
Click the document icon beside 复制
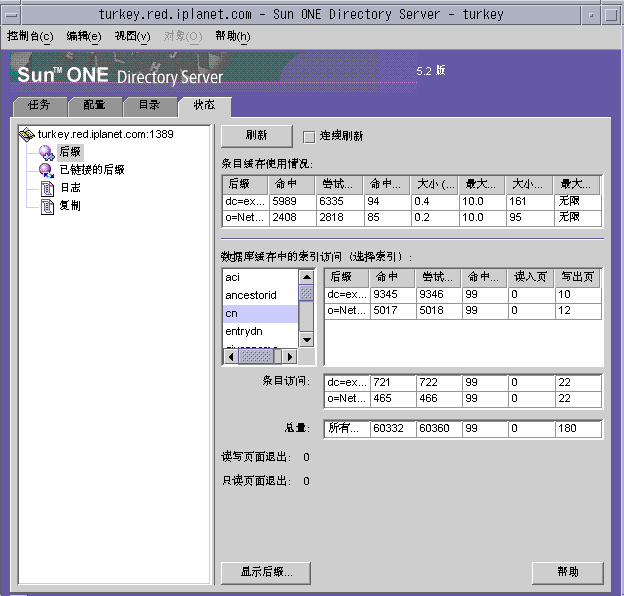point(47,206)
